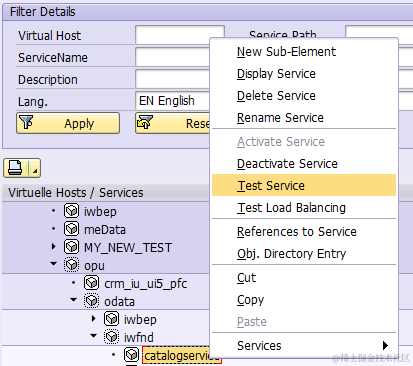Select the odata tree row text
Viewport: 413px width, 366px height.
[x=119, y=302]
